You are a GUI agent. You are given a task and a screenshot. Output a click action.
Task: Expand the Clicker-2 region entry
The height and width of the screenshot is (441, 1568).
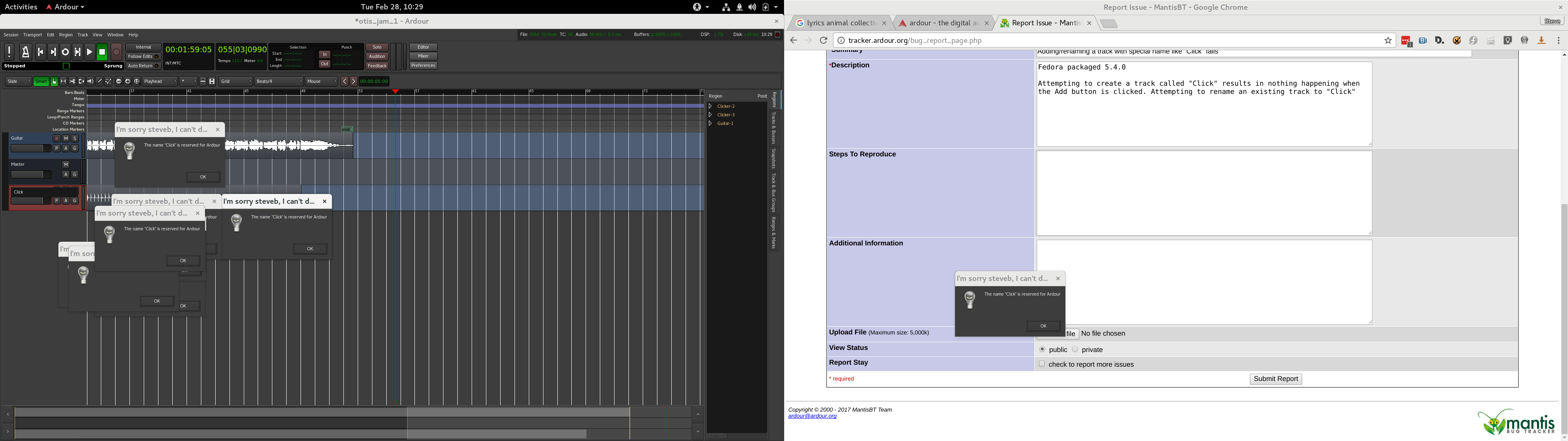click(710, 107)
